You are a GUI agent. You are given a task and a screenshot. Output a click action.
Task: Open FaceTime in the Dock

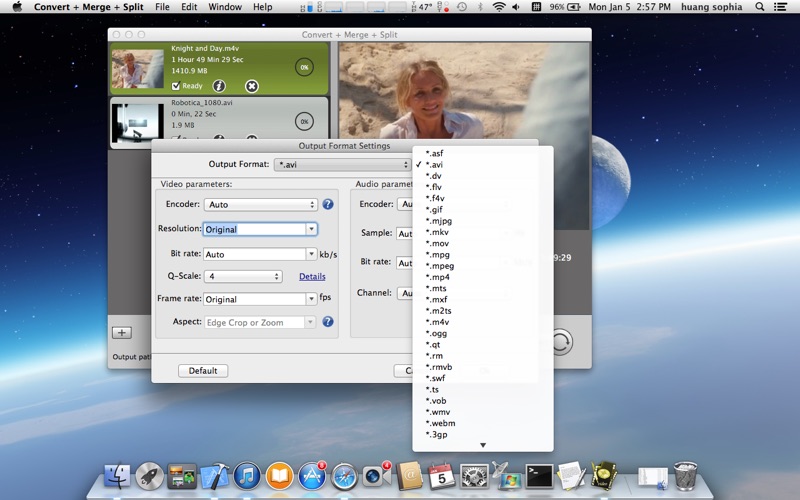point(377,476)
